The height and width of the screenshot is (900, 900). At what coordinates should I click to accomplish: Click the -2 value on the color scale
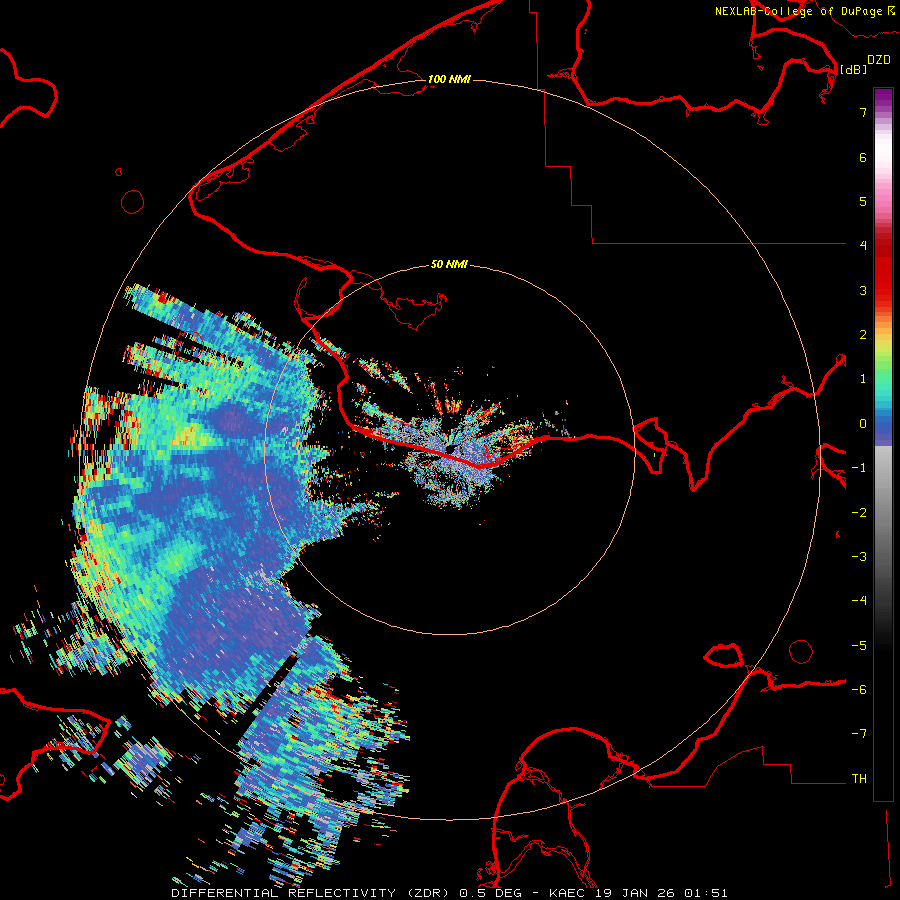859,513
